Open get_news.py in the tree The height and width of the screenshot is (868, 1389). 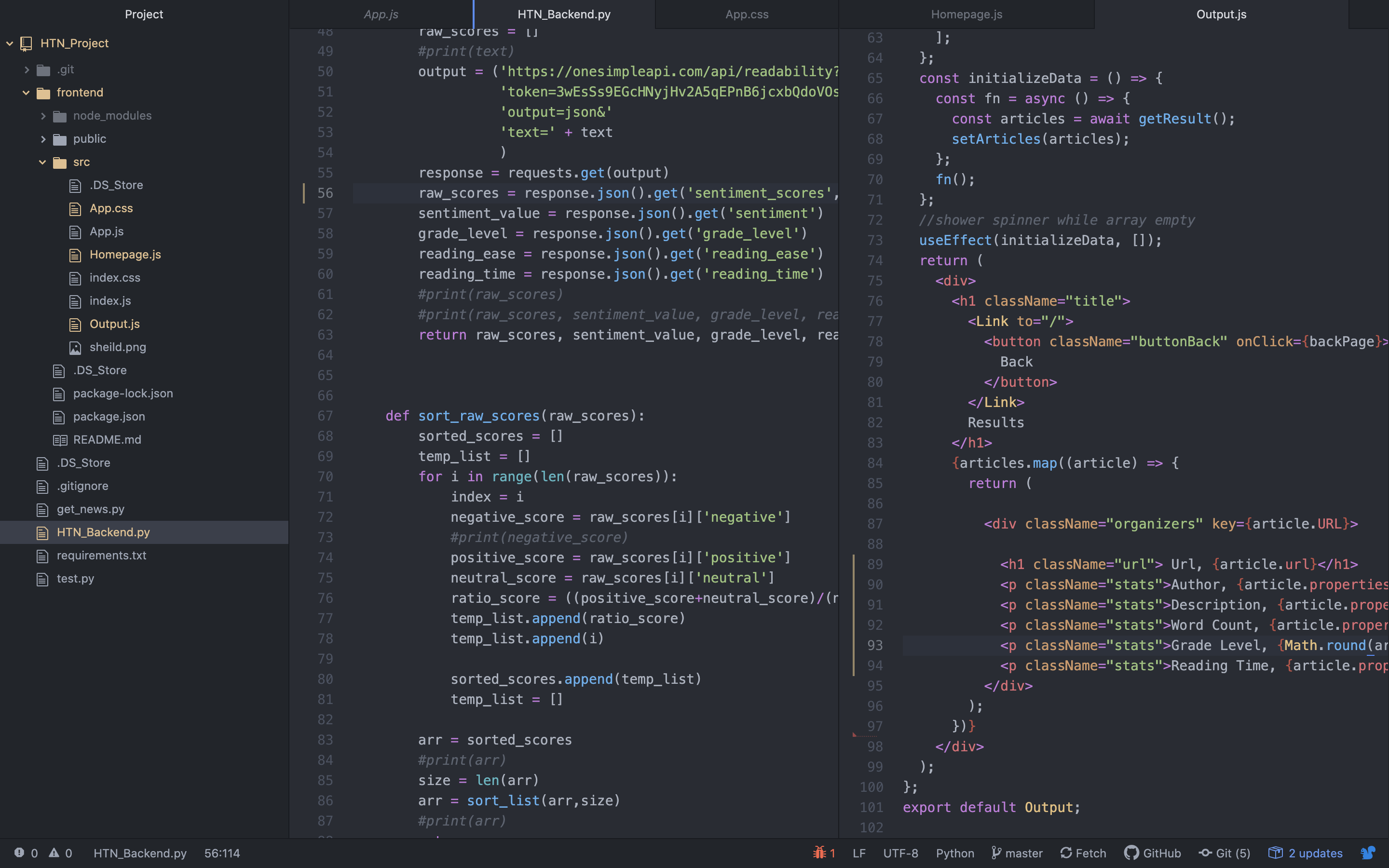pos(91,509)
